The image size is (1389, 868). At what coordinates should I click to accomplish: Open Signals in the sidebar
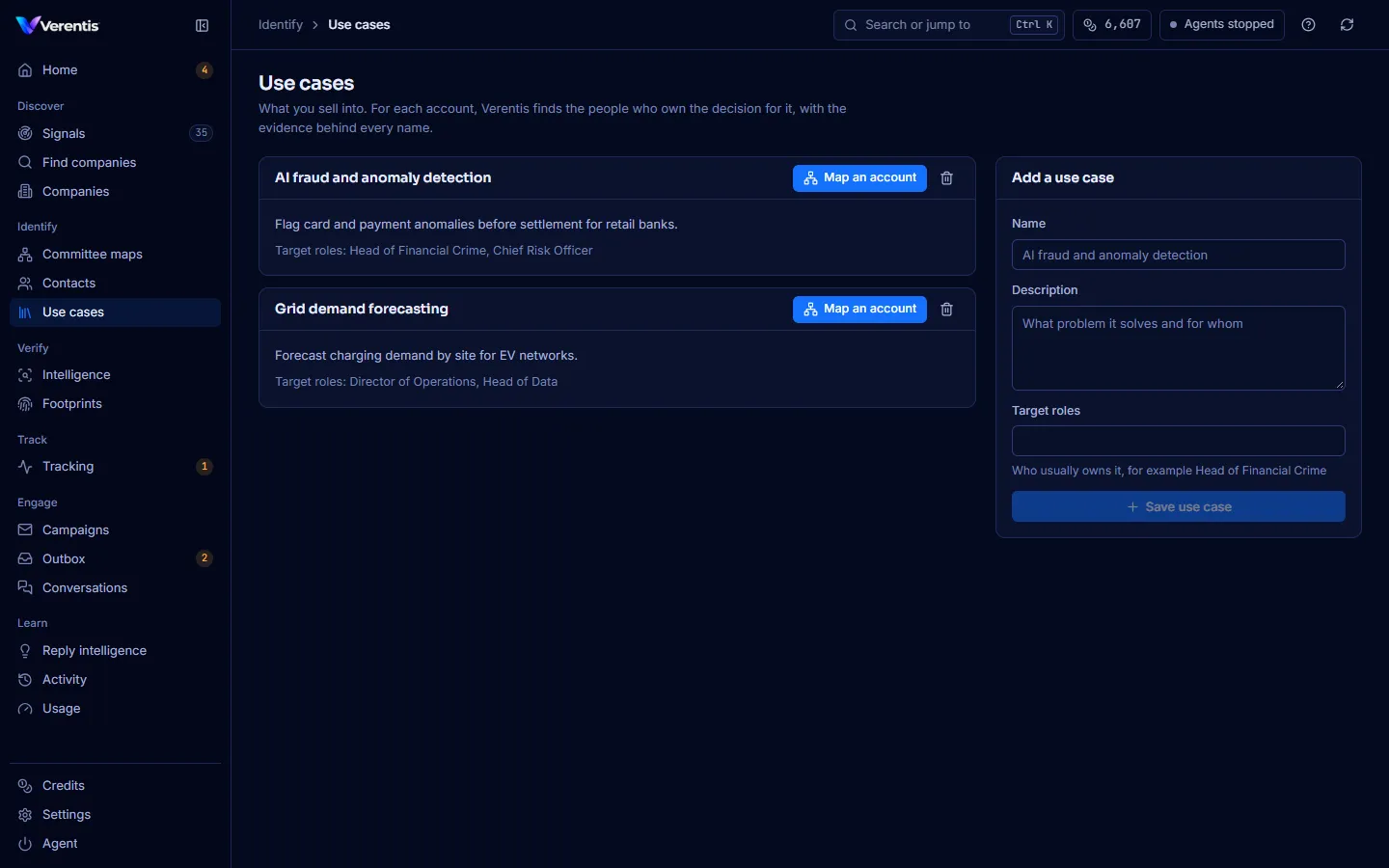click(x=115, y=133)
